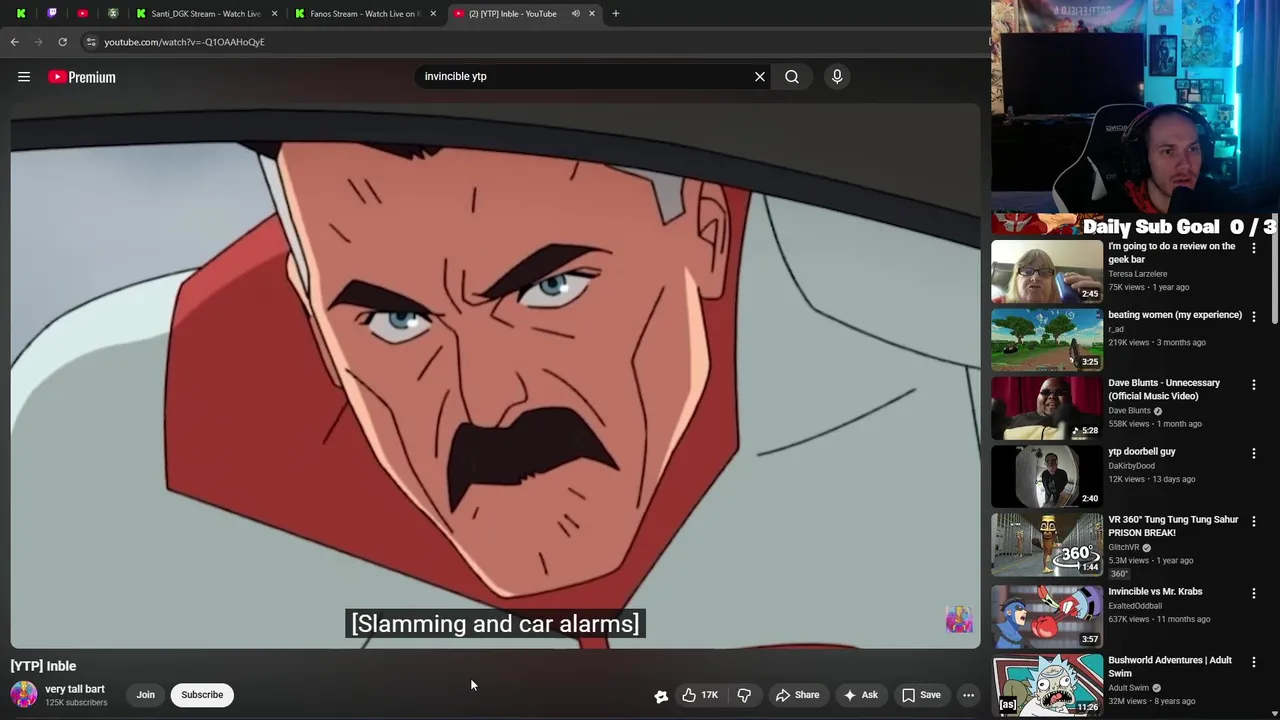Open very tall bart channel avatar

(24, 694)
